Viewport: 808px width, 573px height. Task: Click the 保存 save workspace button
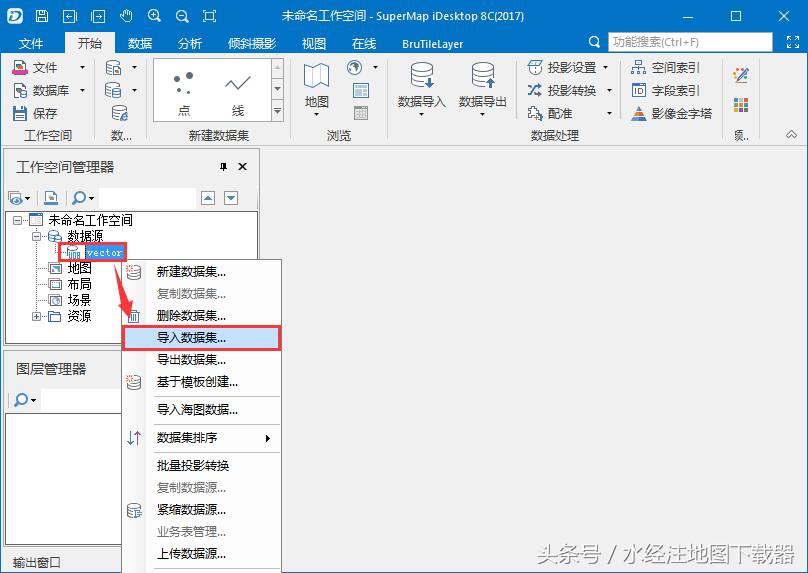35,113
